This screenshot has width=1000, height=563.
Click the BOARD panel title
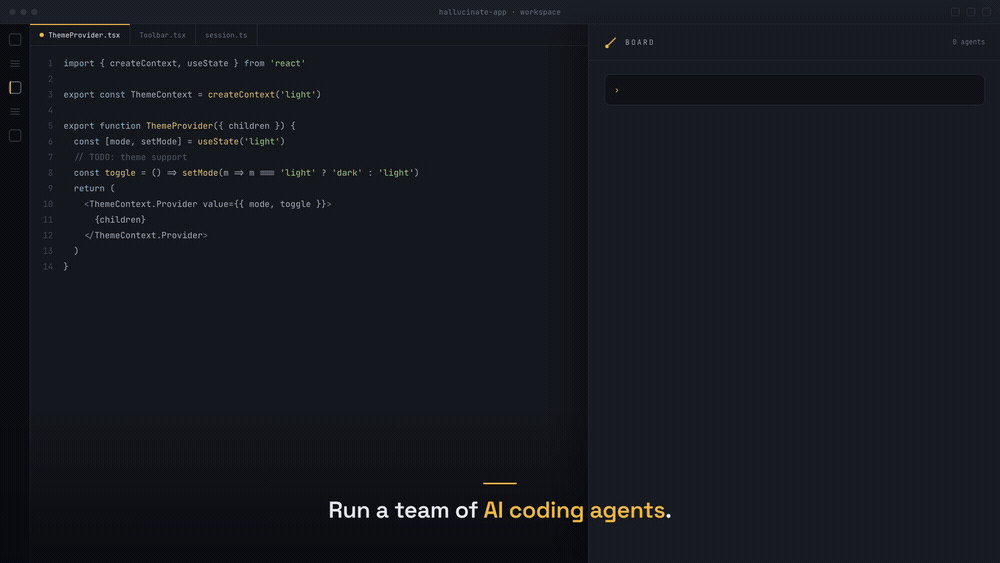click(640, 43)
